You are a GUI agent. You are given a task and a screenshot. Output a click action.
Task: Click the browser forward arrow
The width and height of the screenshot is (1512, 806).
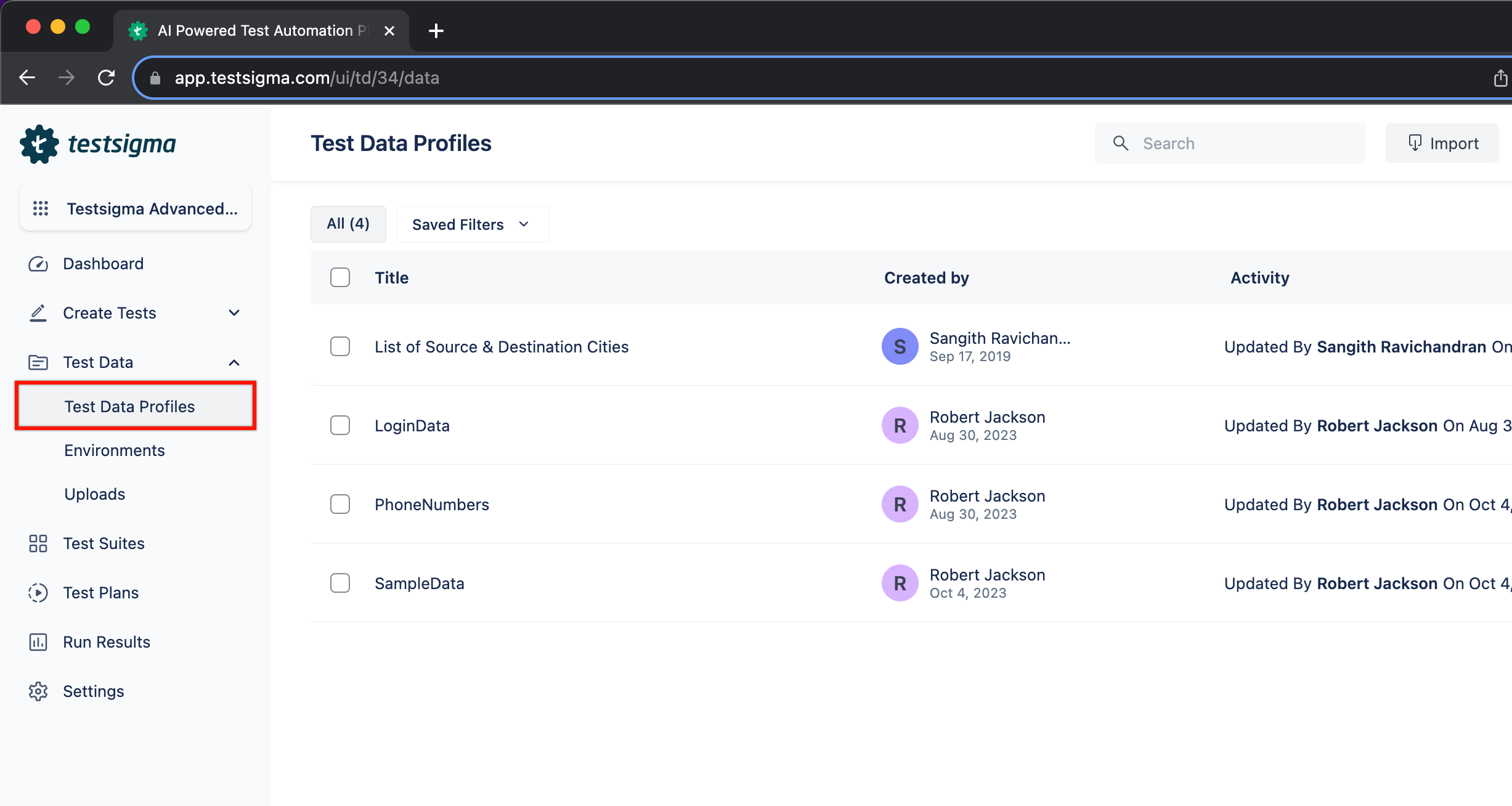[x=67, y=78]
